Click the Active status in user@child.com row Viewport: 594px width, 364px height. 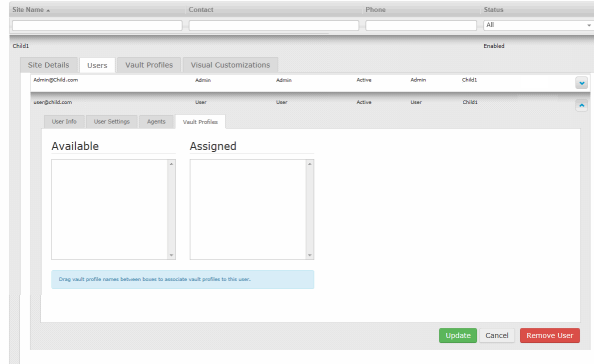[364, 102]
